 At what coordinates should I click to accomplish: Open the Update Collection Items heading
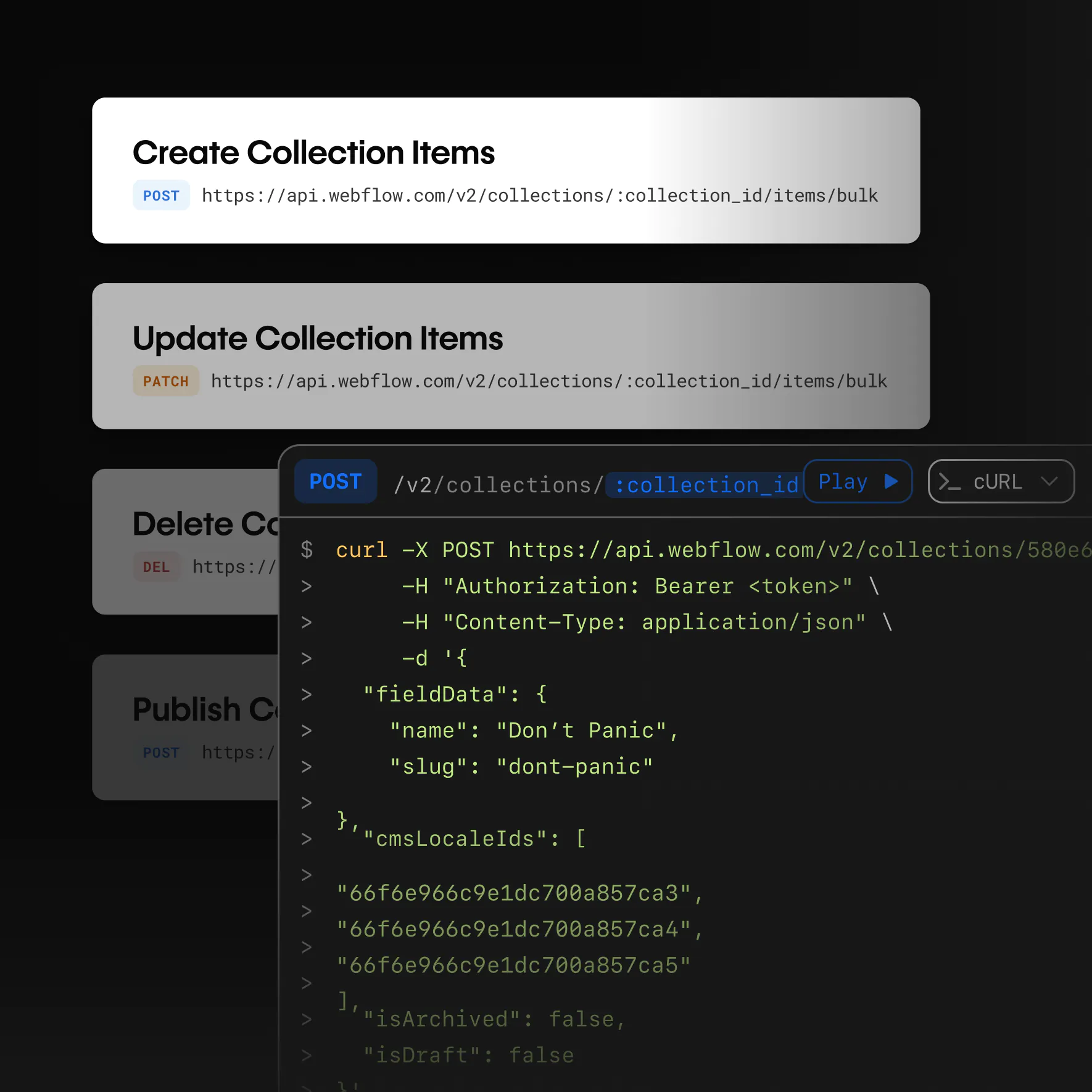tap(318, 338)
